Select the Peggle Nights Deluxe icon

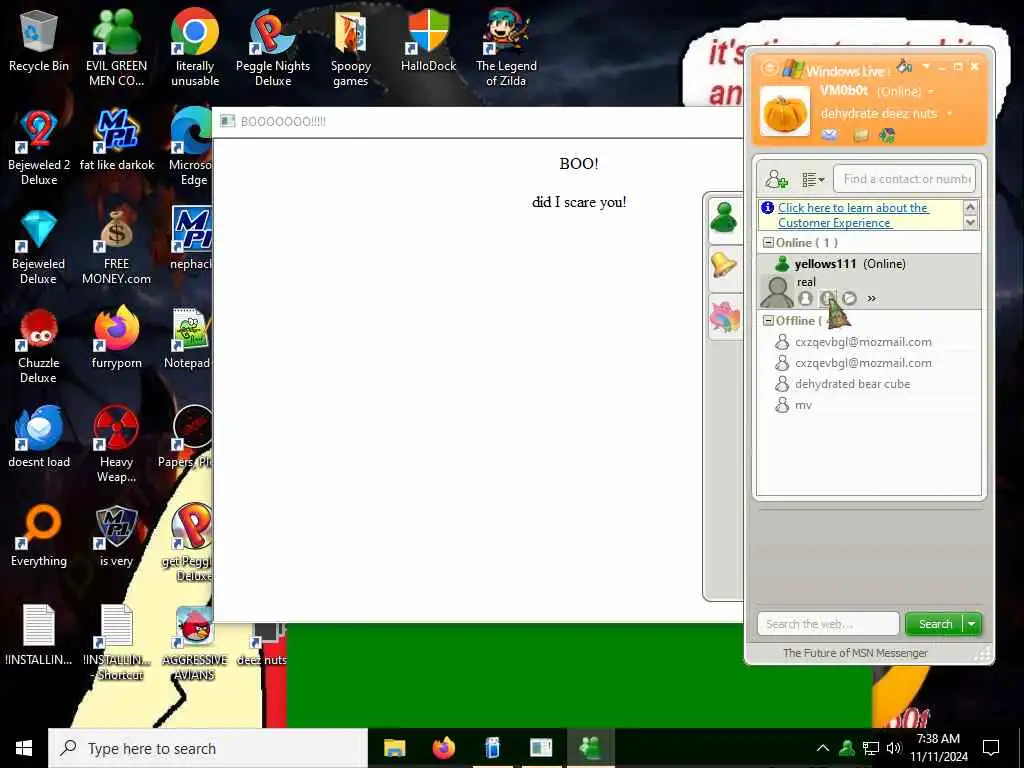(x=273, y=48)
